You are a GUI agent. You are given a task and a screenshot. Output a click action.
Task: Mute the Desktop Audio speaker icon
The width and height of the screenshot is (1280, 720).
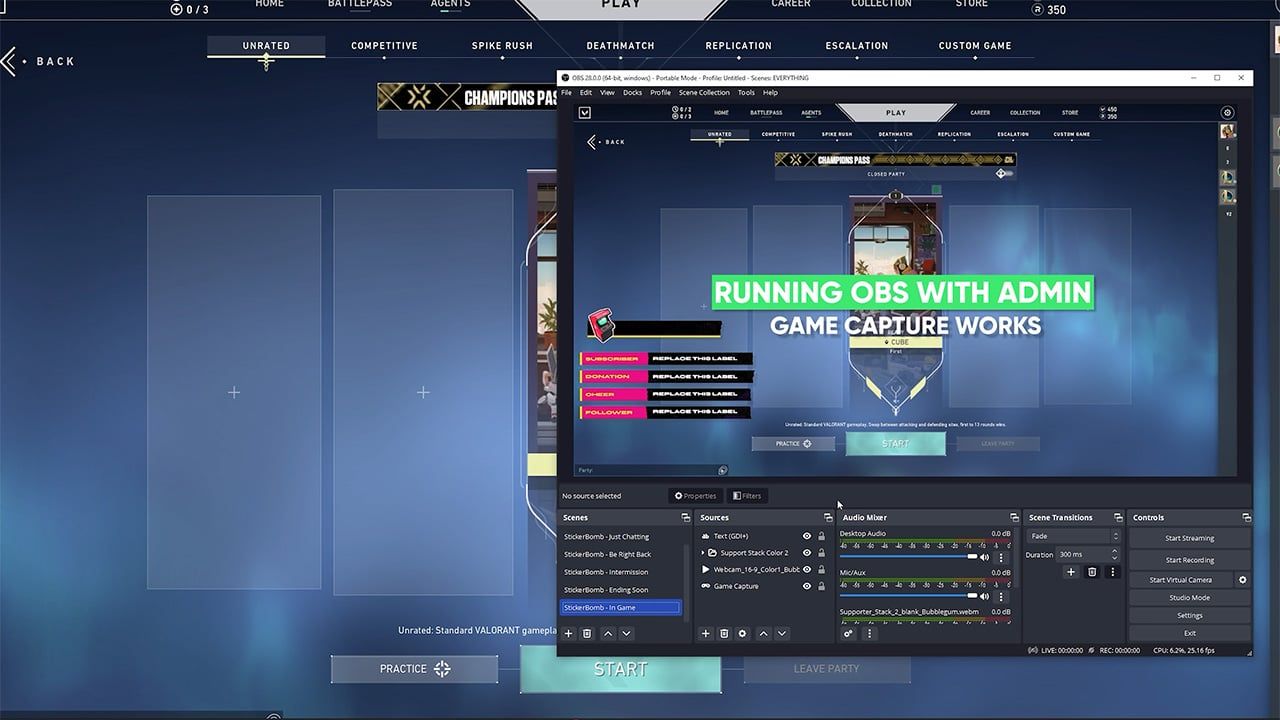[x=985, y=557]
